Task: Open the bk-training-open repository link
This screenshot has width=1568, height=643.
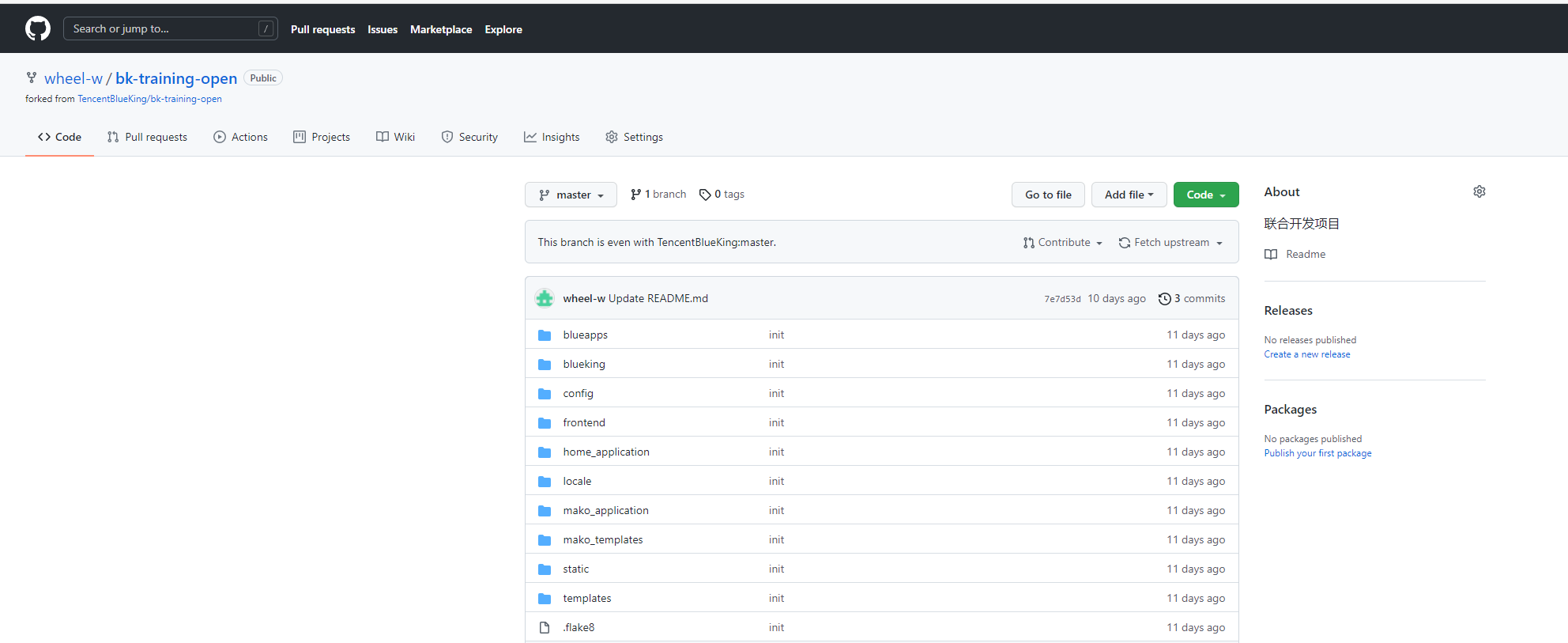Action: tap(176, 78)
